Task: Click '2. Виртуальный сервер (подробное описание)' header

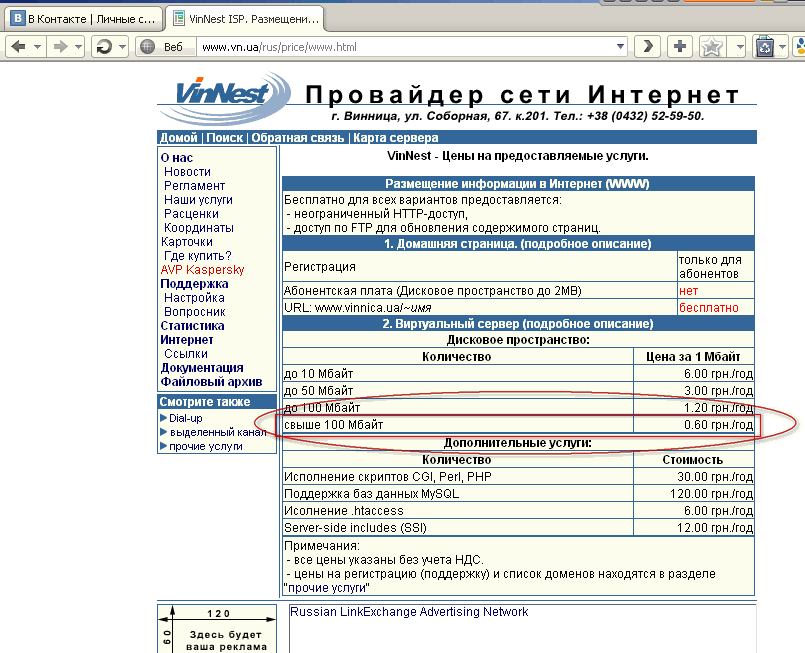Action: pos(518,323)
